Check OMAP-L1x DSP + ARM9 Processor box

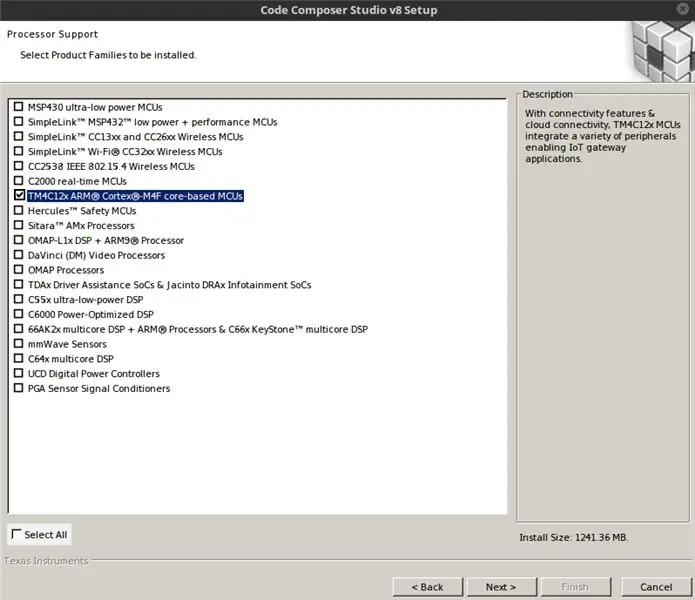19,240
